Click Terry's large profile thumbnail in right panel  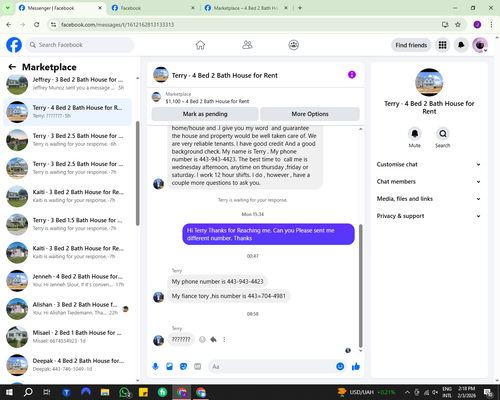(429, 82)
